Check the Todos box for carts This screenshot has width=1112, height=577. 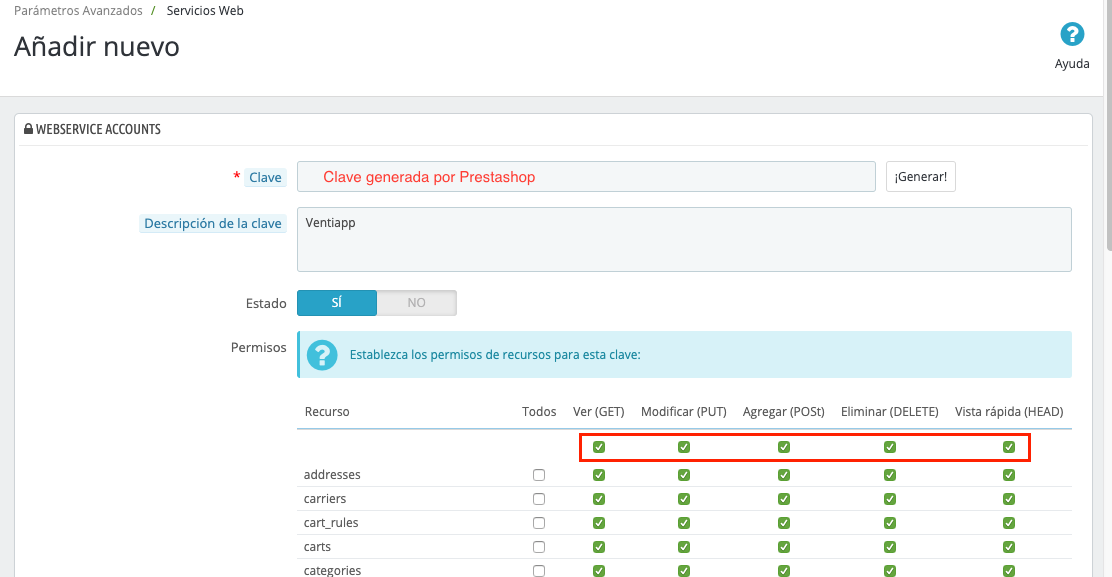pos(539,547)
